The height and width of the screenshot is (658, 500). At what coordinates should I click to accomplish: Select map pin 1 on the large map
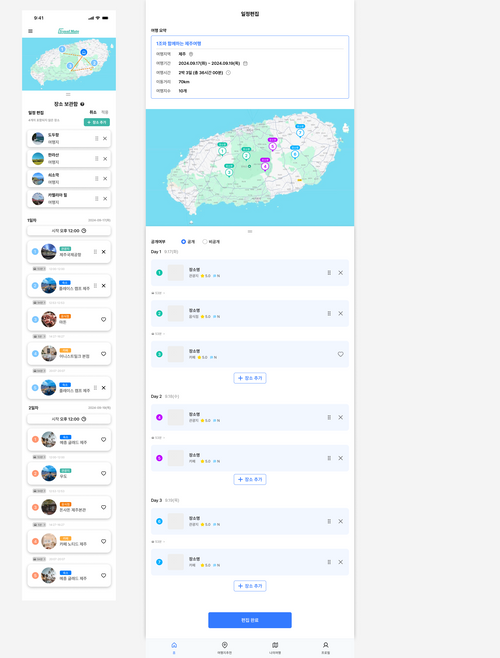pyautogui.click(x=222, y=150)
